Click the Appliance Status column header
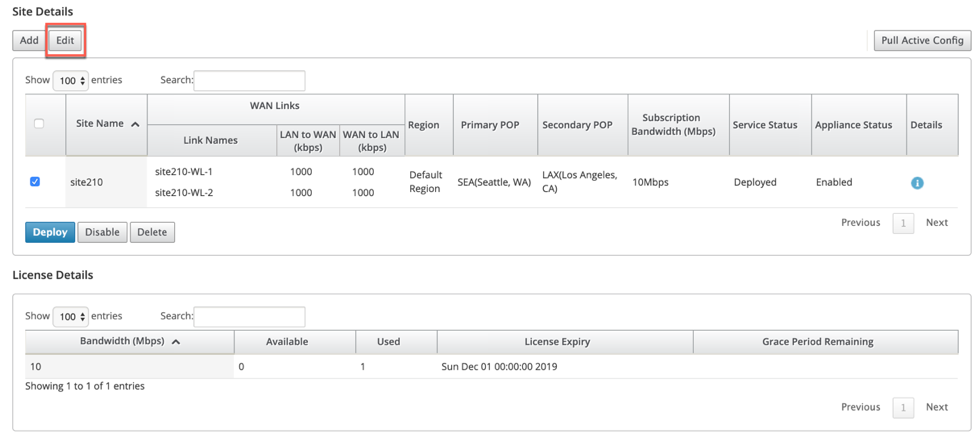 coord(859,125)
